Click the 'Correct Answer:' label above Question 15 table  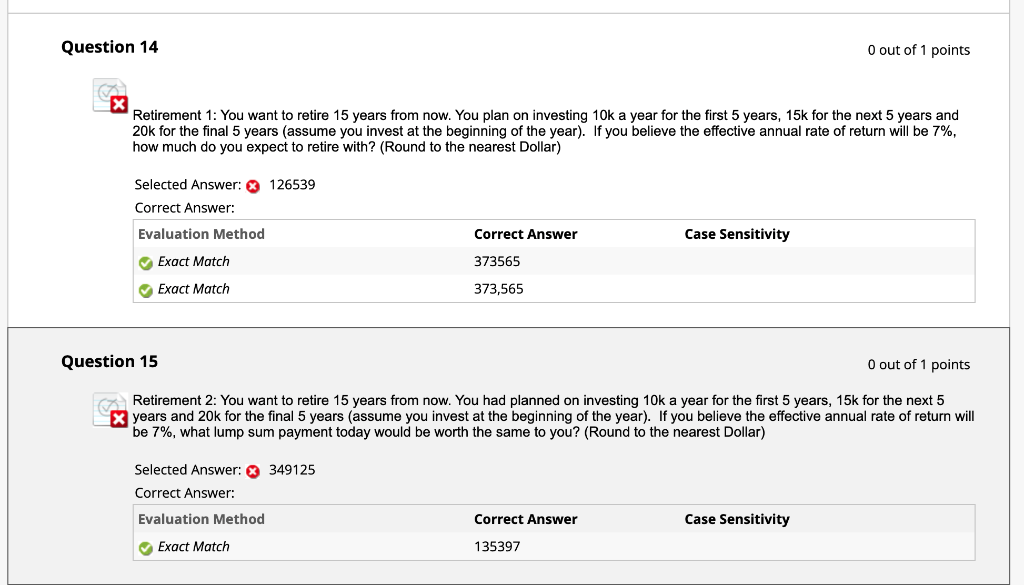pyautogui.click(x=184, y=494)
